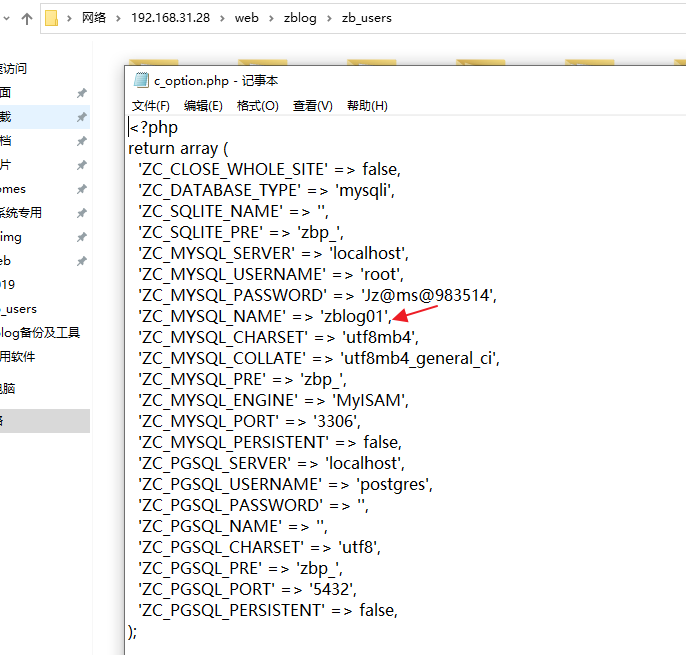Click 'ZC_MYSQL_SERVER' => 'localhost' line
686x655 pixels.
274,253
